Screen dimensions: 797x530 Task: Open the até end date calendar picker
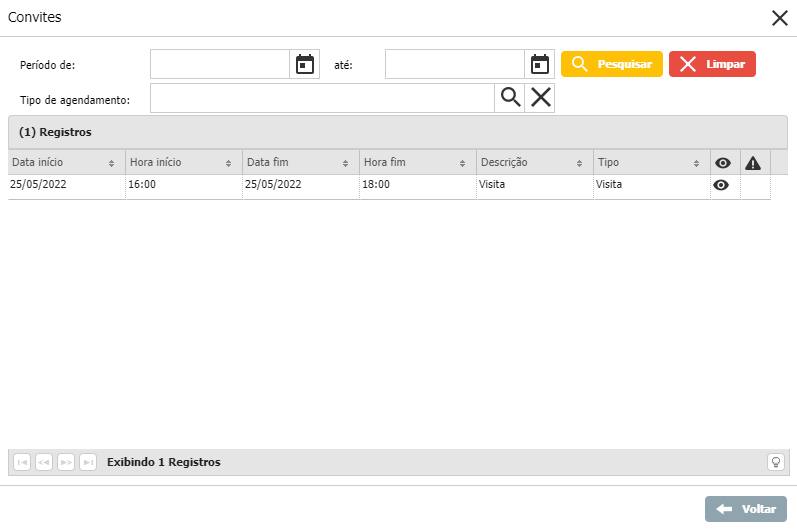tap(540, 64)
